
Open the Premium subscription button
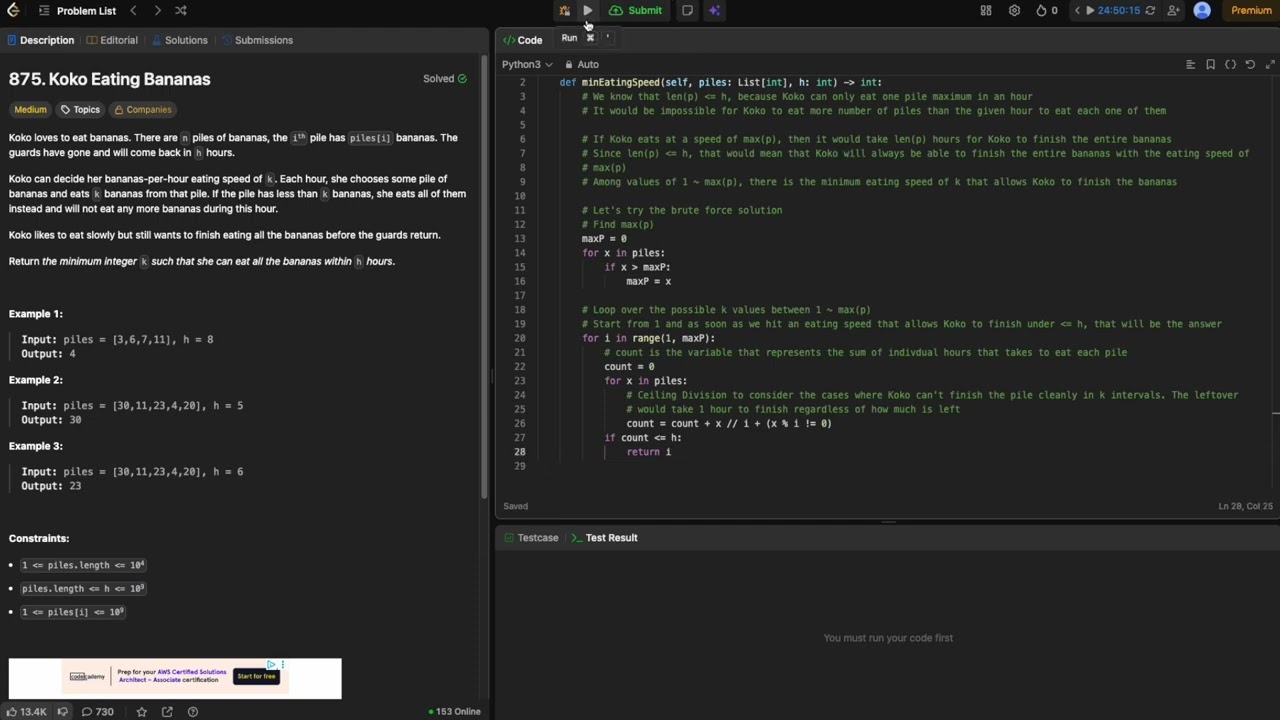[1251, 10]
